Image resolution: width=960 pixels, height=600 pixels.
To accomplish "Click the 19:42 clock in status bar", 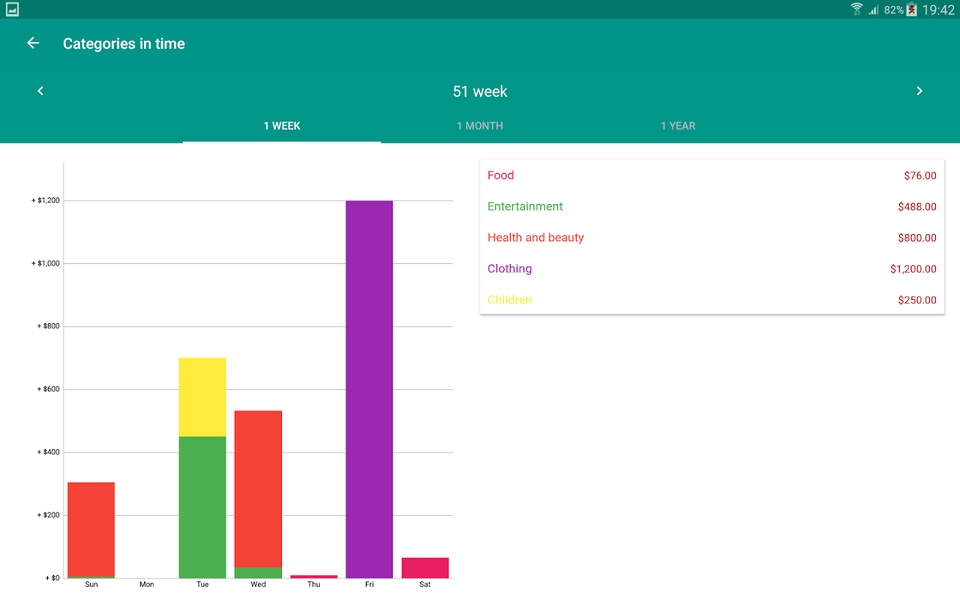I will point(938,9).
